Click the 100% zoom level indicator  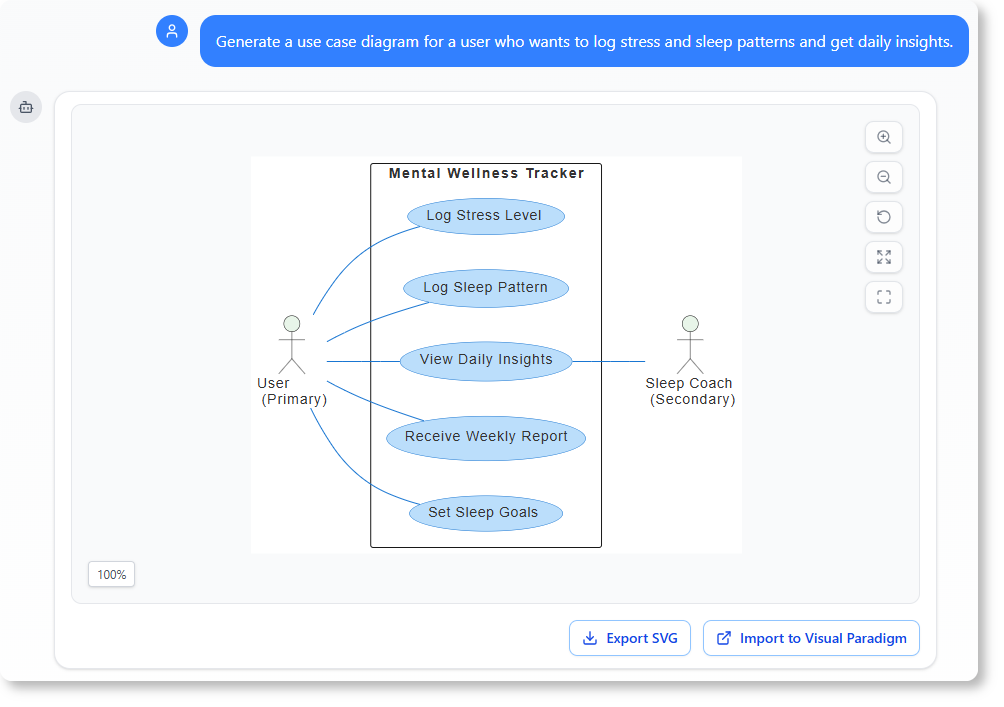tap(111, 575)
